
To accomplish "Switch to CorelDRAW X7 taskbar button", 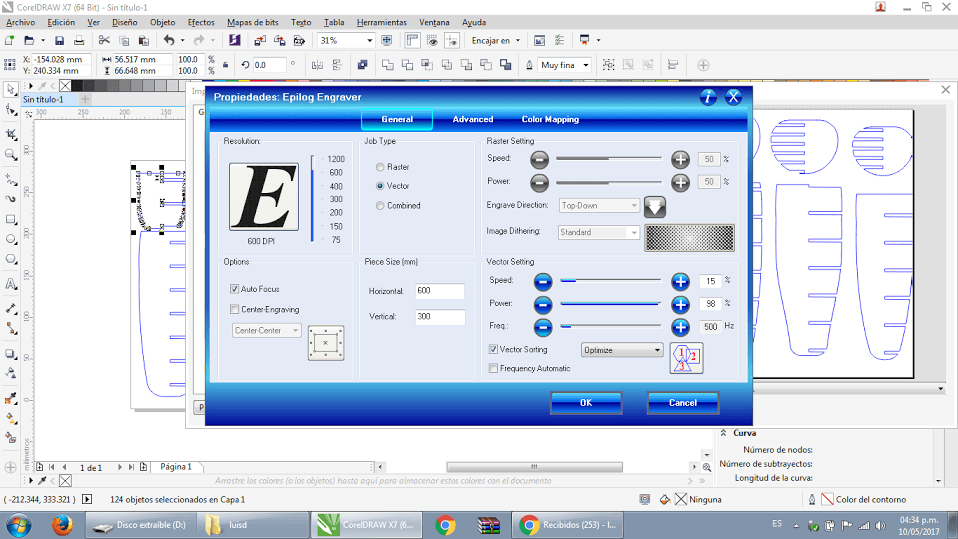I will coord(366,525).
